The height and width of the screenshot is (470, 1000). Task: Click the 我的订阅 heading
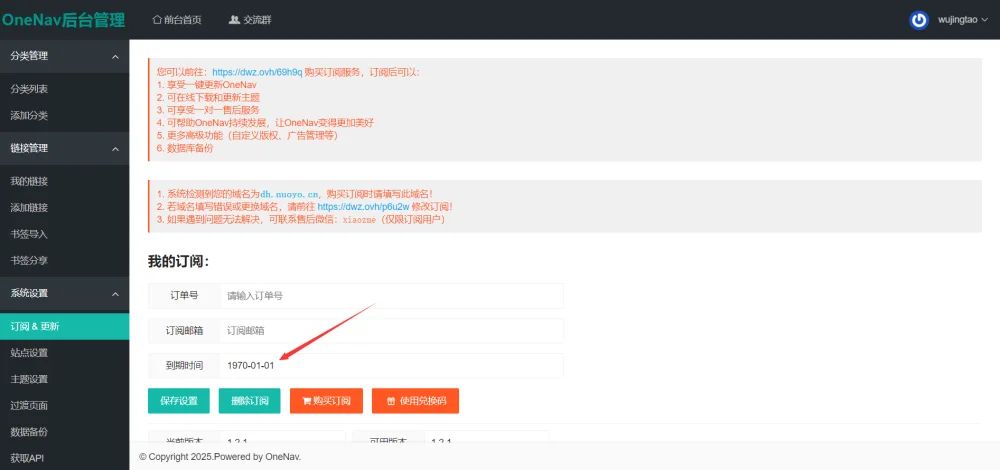coord(179,261)
